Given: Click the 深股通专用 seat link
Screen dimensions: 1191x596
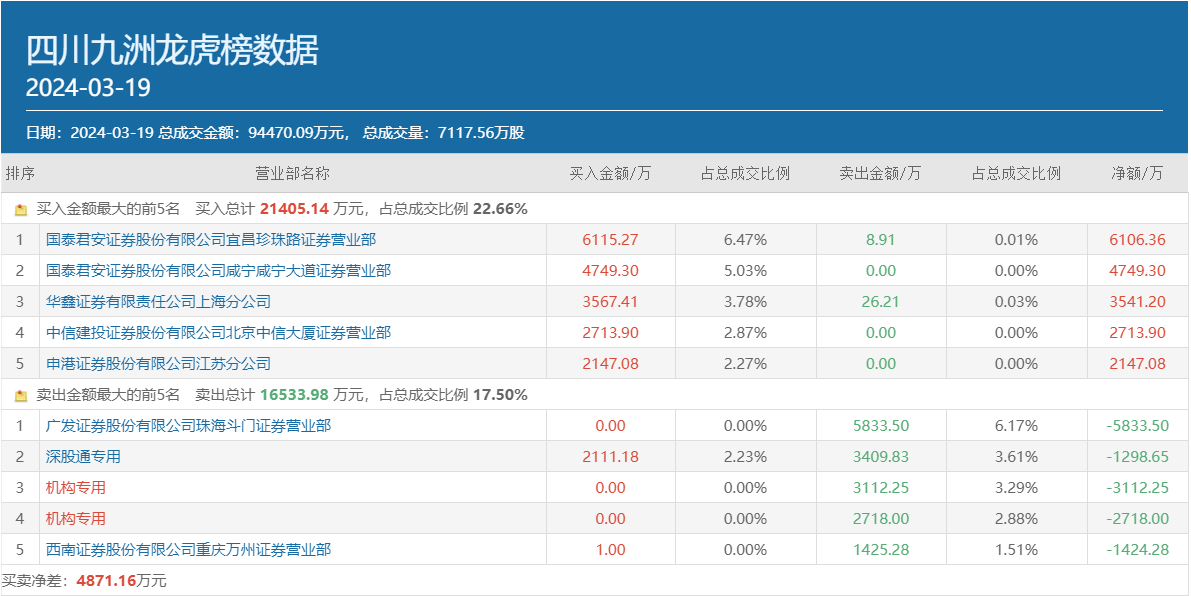Looking at the screenshot, I should 83,457.
